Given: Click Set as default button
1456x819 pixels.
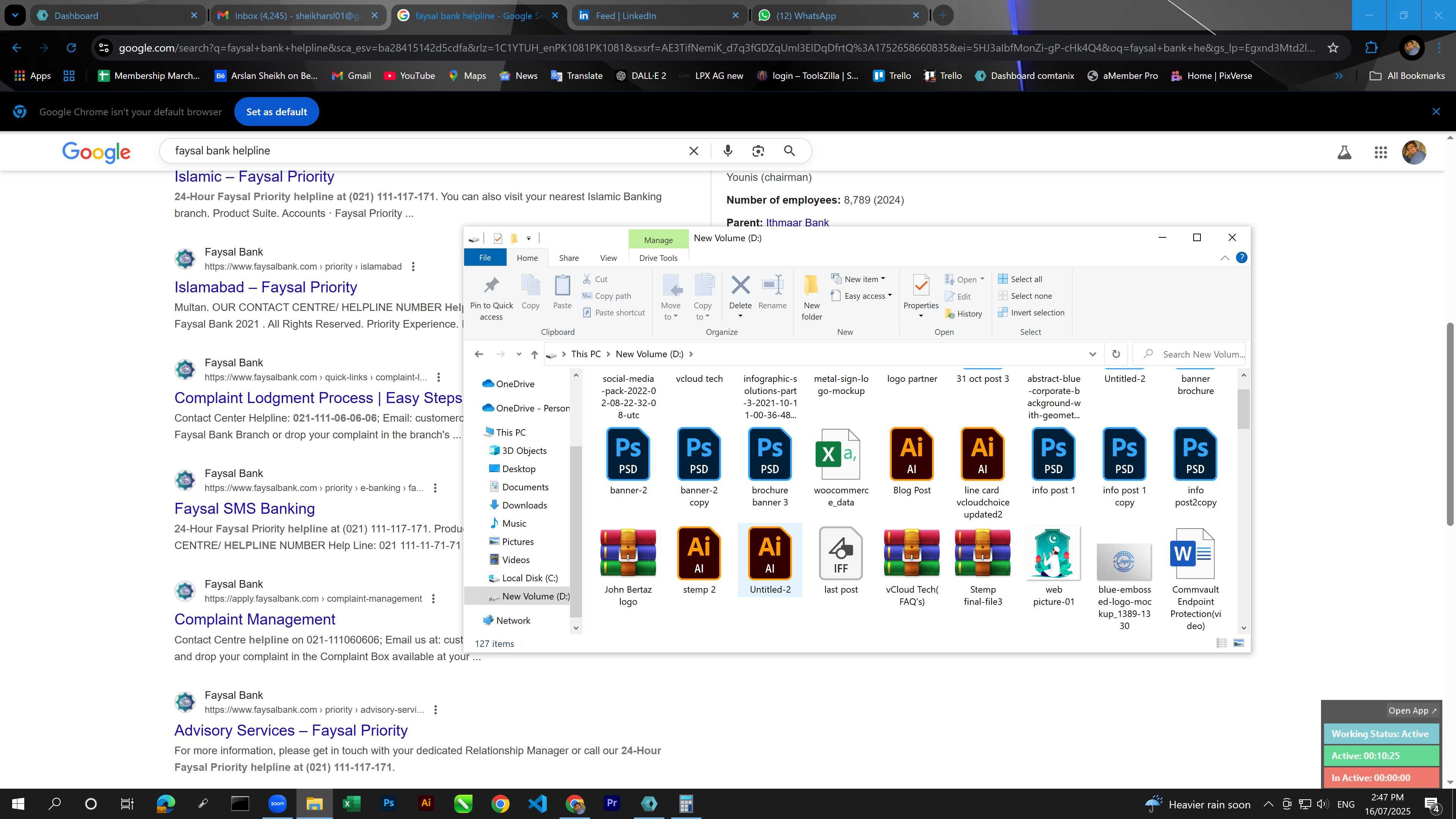Looking at the screenshot, I should click(x=276, y=112).
